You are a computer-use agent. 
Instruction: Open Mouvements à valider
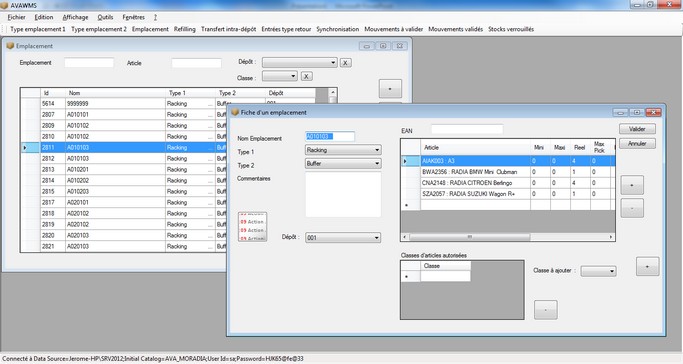coord(394,29)
